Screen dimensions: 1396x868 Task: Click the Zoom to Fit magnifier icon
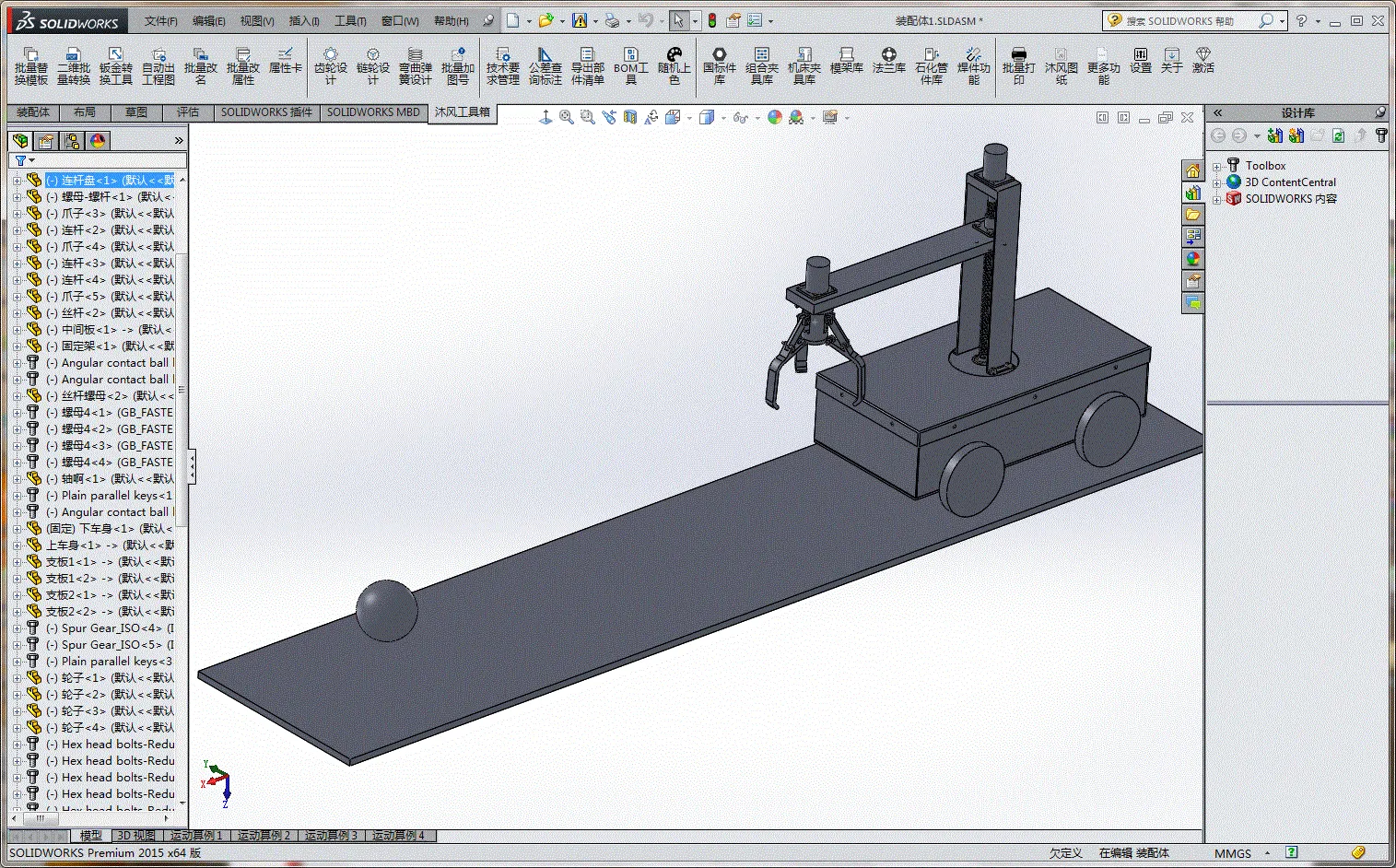coord(566,117)
